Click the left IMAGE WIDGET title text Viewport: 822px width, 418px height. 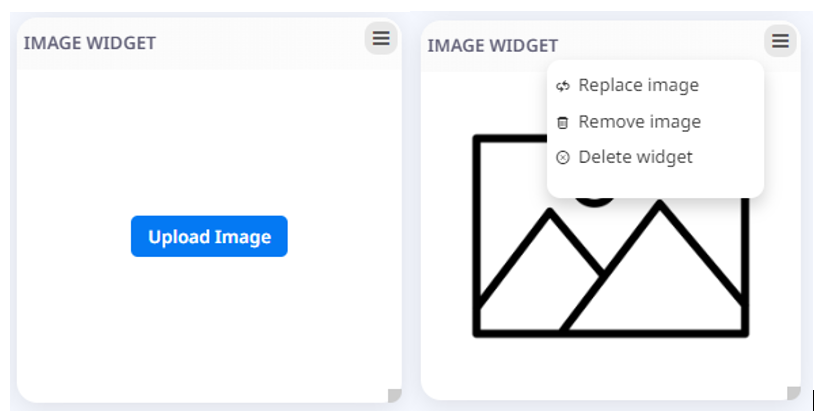(90, 43)
